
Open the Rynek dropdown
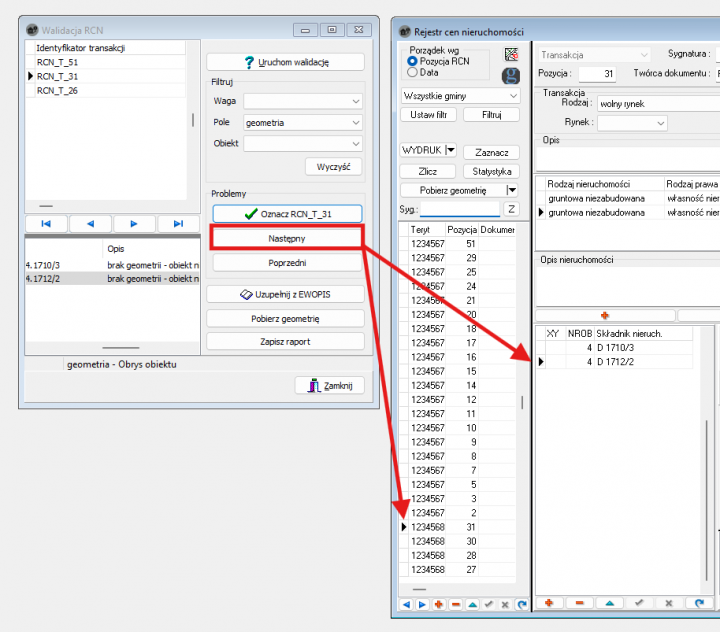point(632,123)
